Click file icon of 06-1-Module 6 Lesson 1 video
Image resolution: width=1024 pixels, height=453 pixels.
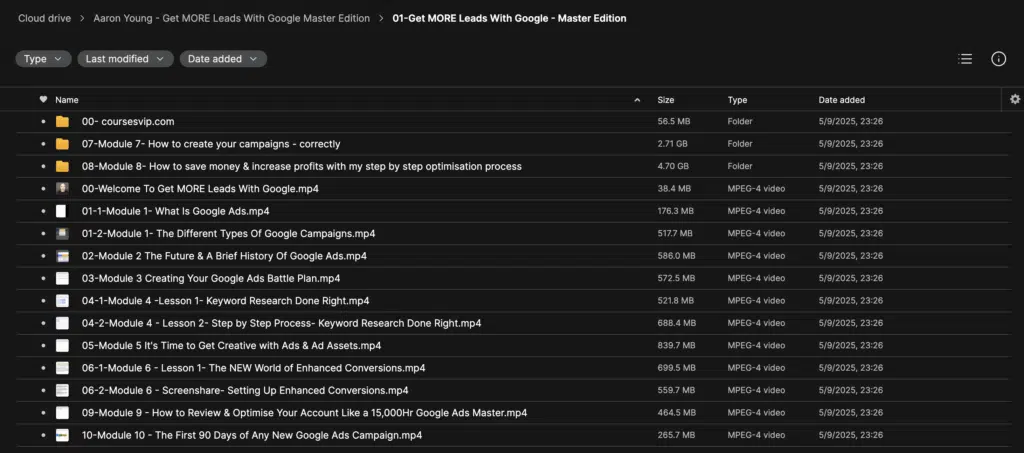click(62, 368)
